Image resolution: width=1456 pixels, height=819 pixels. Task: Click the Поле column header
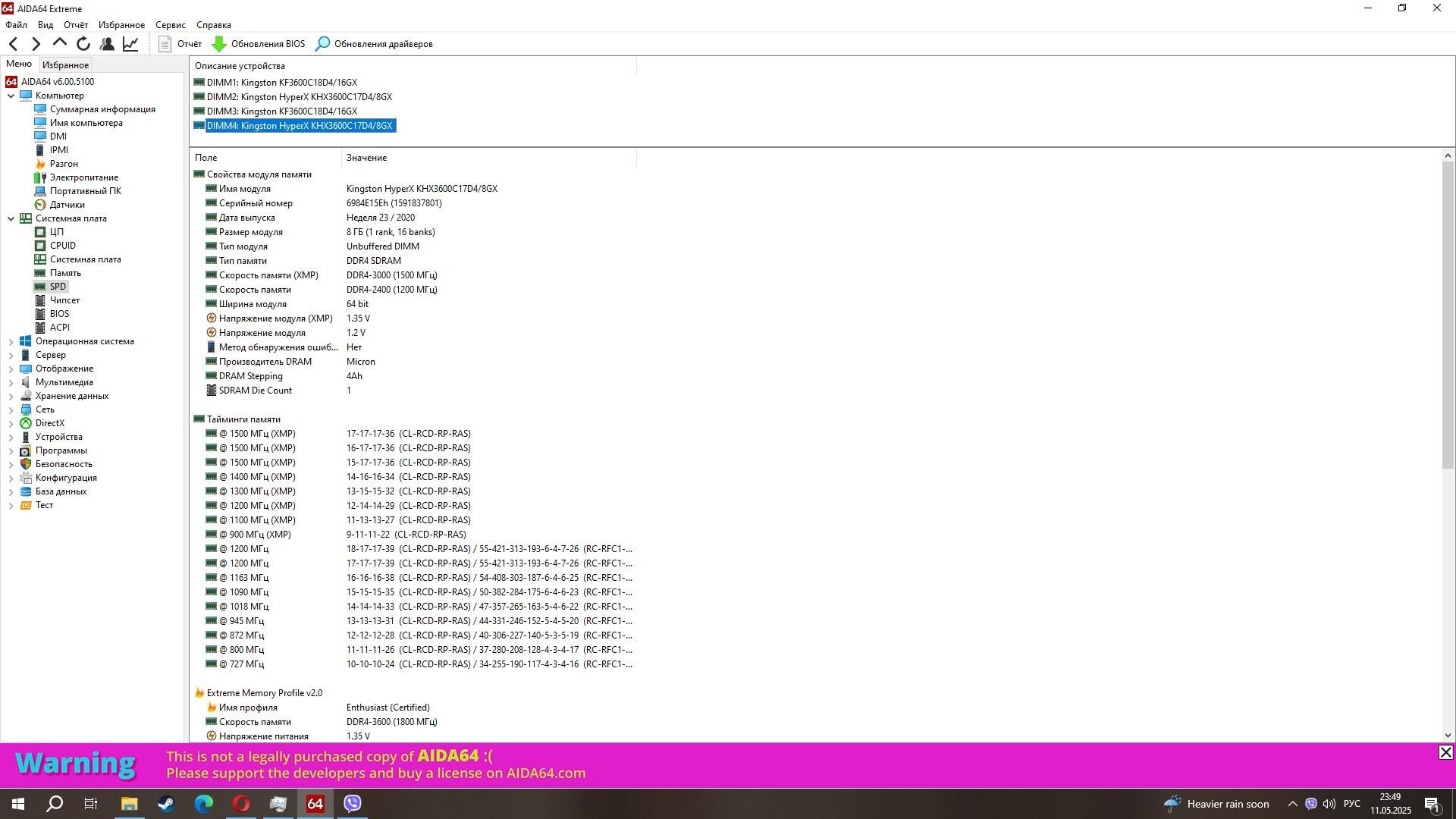[265, 158]
